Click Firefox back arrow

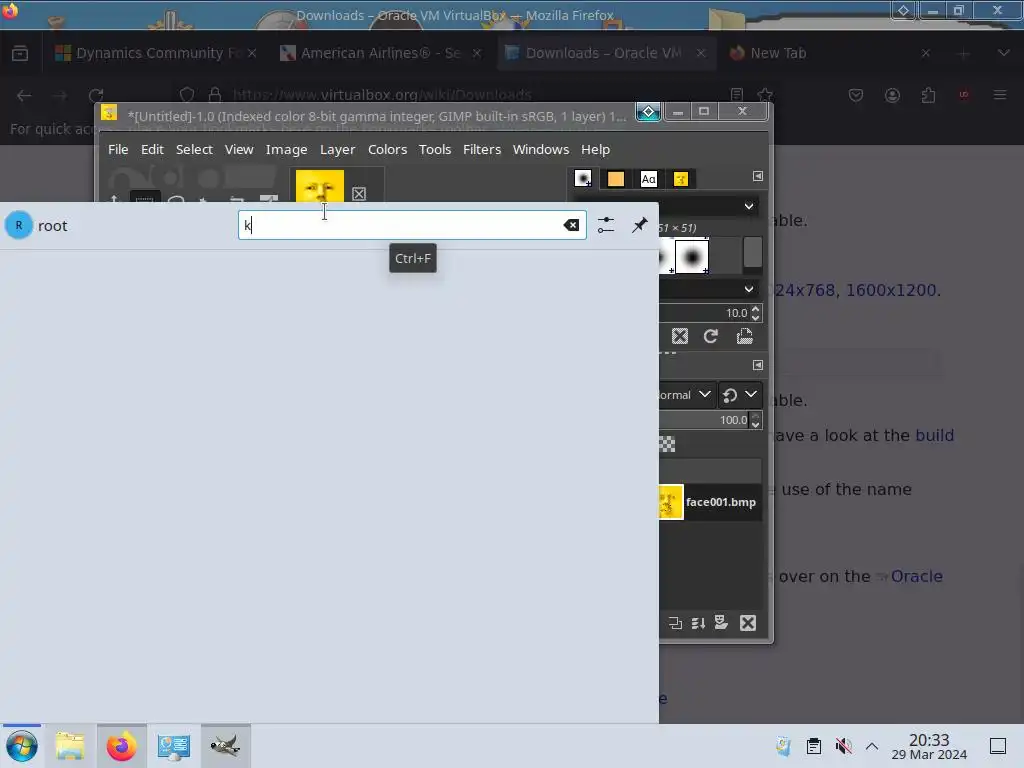click(24, 95)
